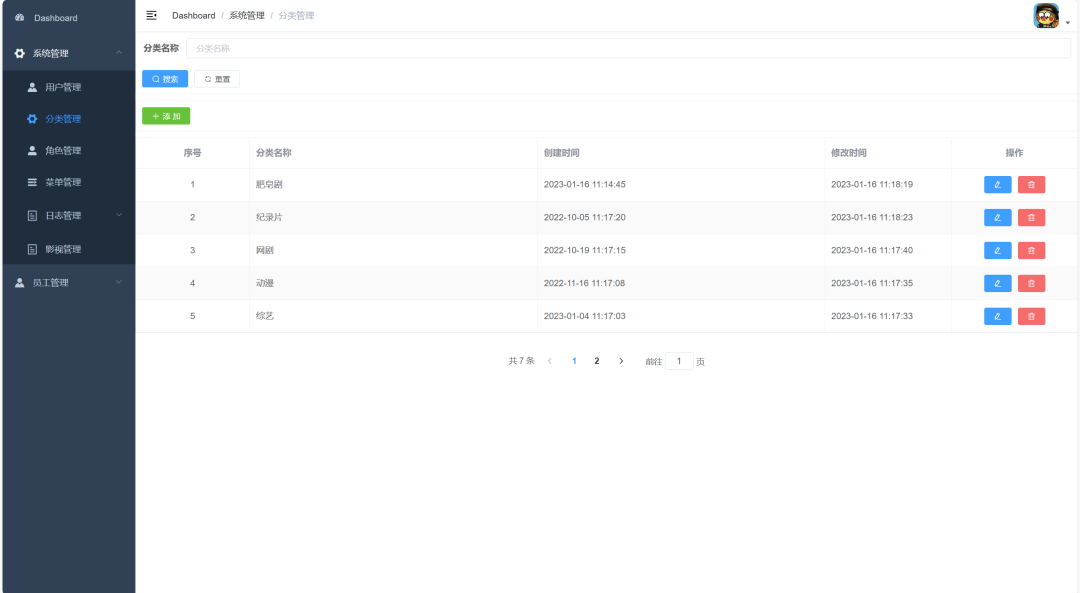Screen dimensions: 1080x593
Task: Open the dropdown caret beside the avatar
Action: tap(1068, 23)
